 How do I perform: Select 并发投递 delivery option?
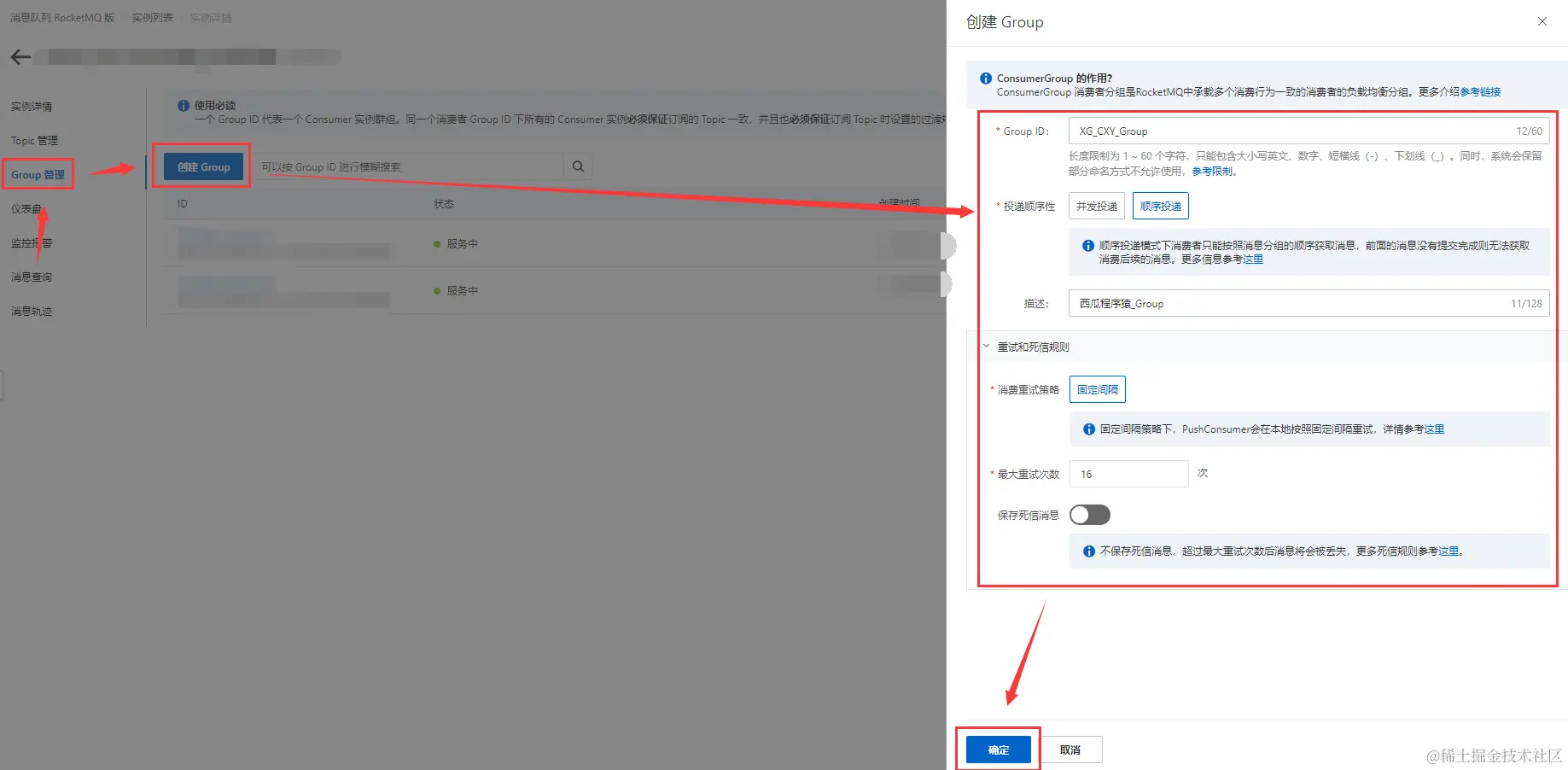tap(1097, 206)
